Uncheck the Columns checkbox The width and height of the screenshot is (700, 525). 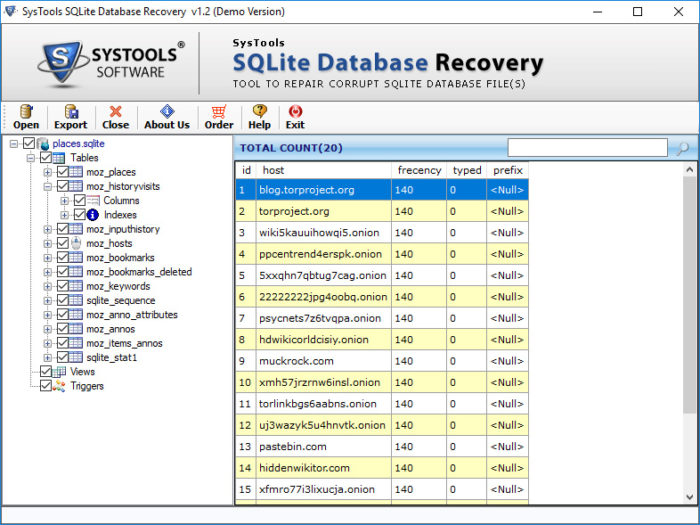pos(79,200)
